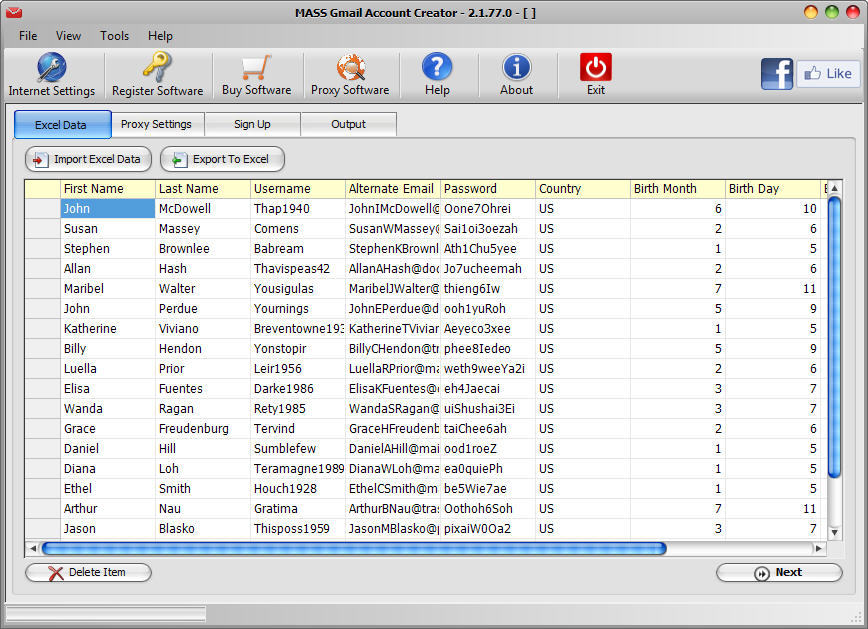Select username cell "Gratima"
Screen dimensions: 868x629
298,508
